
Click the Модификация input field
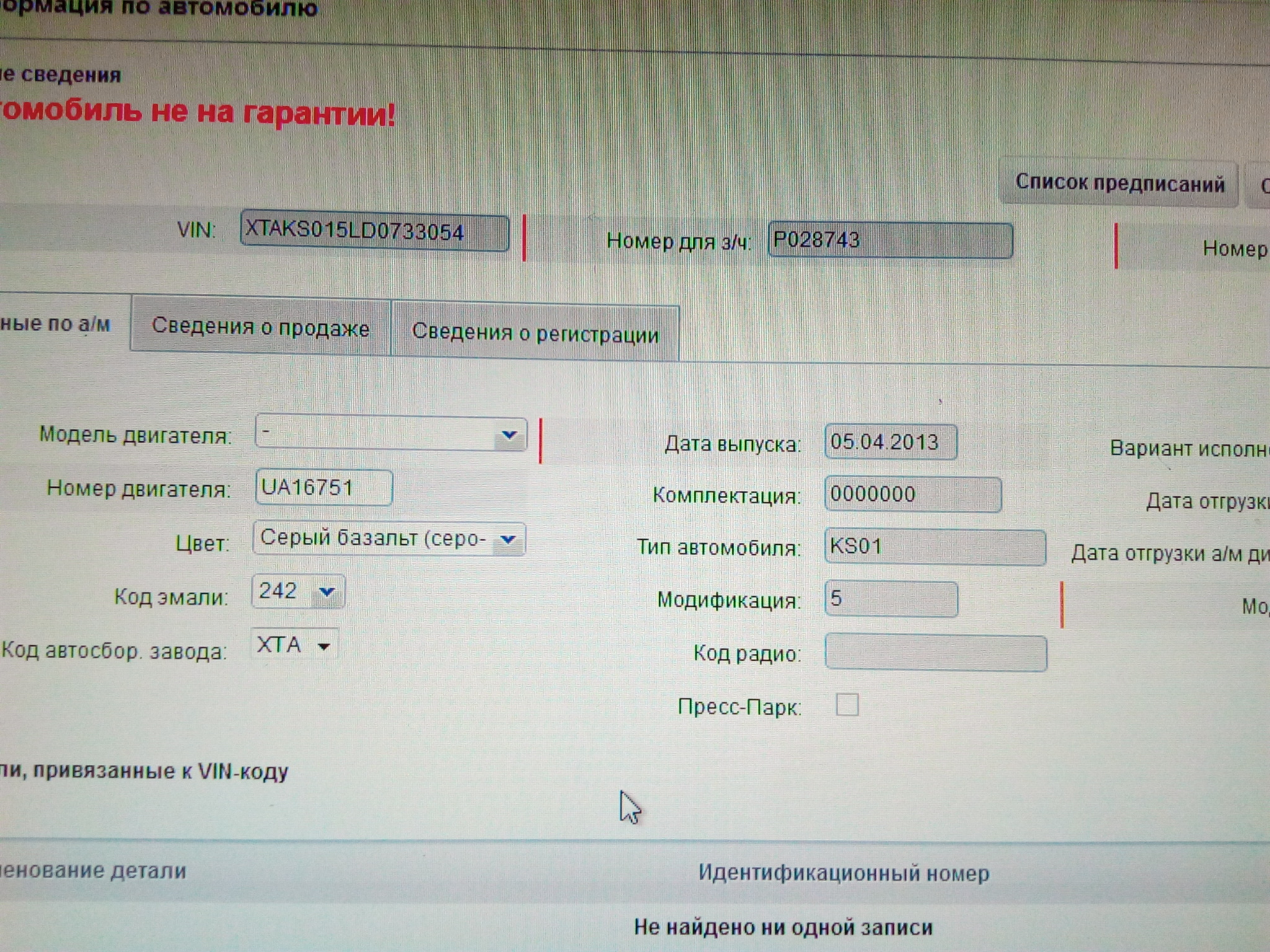[890, 599]
